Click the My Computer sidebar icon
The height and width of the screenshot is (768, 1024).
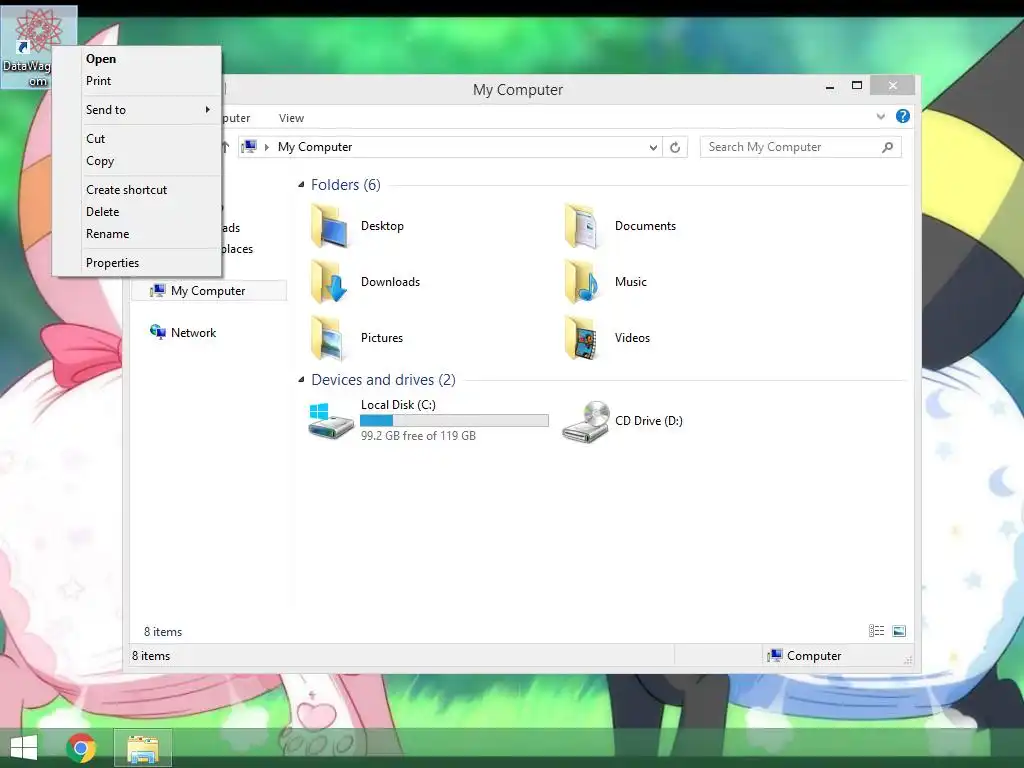(x=157, y=291)
